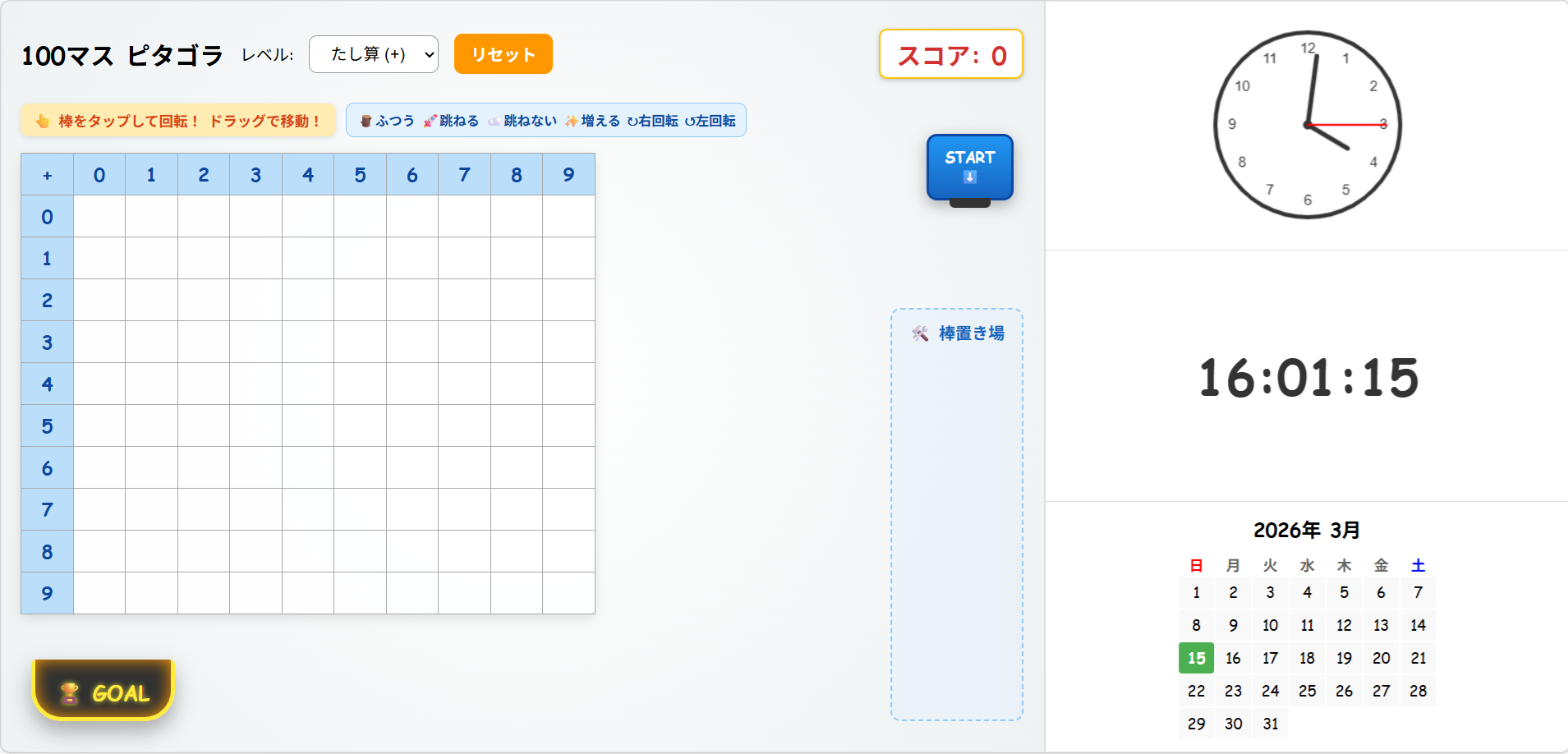This screenshot has height=754, width=1568.
Task: Change たし算 (+) to another operation
Action: (x=374, y=54)
